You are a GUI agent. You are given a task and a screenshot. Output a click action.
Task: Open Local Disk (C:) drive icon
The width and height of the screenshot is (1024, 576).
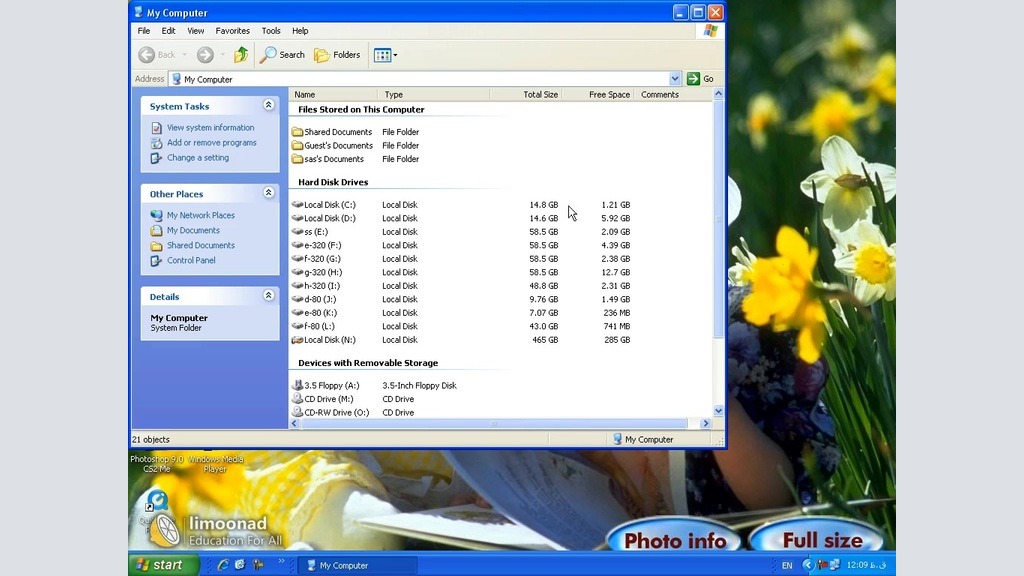[297, 205]
